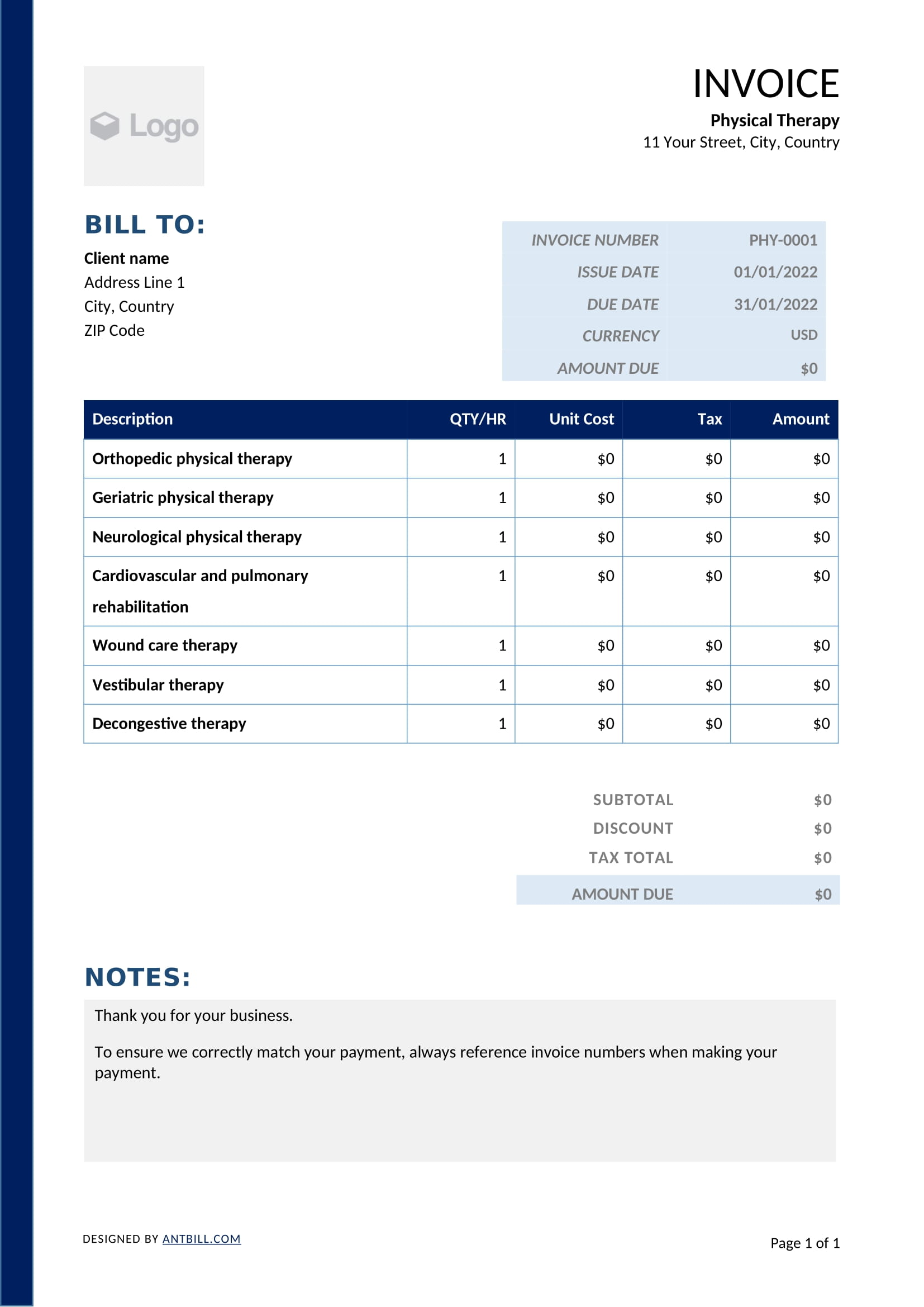
Task: Click the quantity cell for Orthopedic physical therapy
Action: coord(461,459)
